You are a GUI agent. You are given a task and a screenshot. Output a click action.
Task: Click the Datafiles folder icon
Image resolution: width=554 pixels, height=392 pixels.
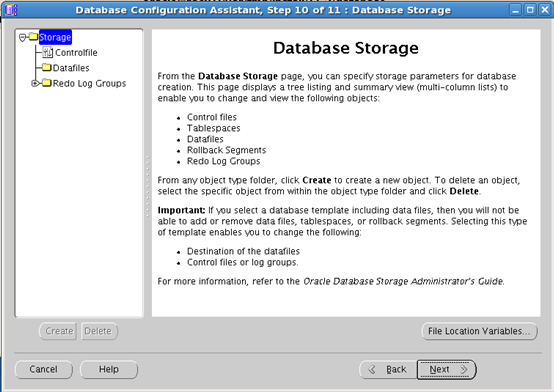click(47, 67)
